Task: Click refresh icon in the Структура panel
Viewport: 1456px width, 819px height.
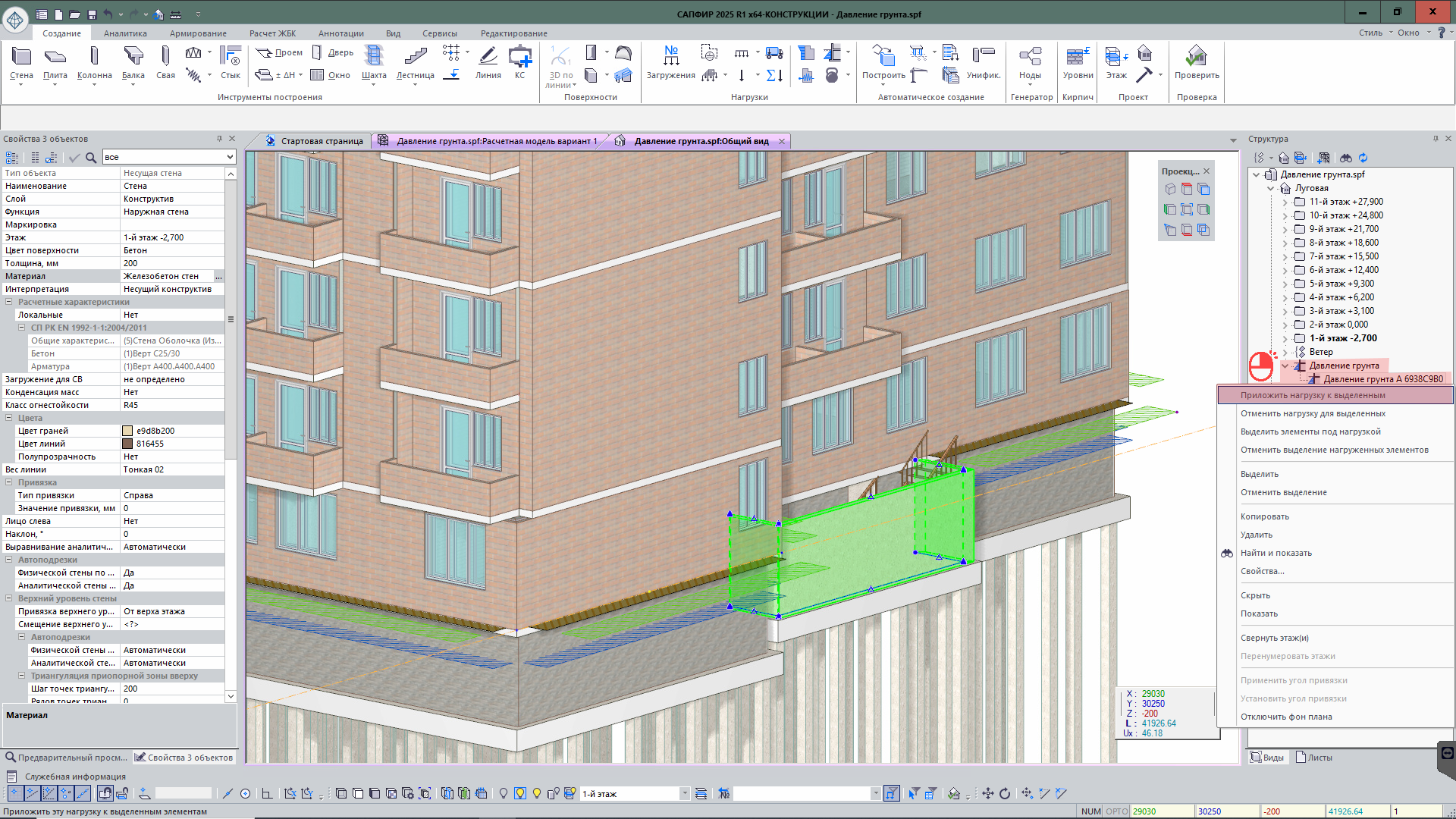Action: pyautogui.click(x=1363, y=158)
